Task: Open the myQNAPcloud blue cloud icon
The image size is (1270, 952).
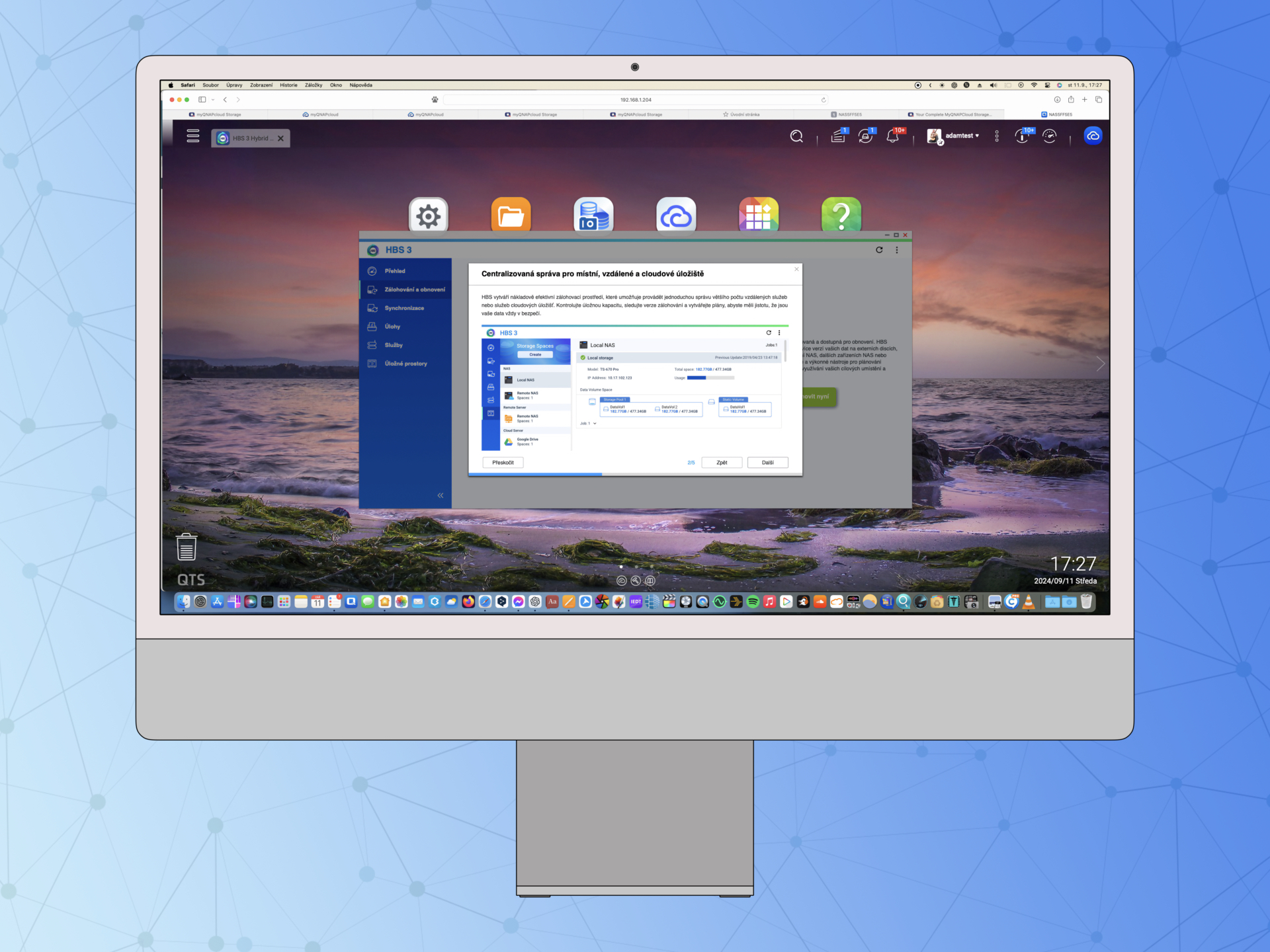Action: pyautogui.click(x=1093, y=136)
